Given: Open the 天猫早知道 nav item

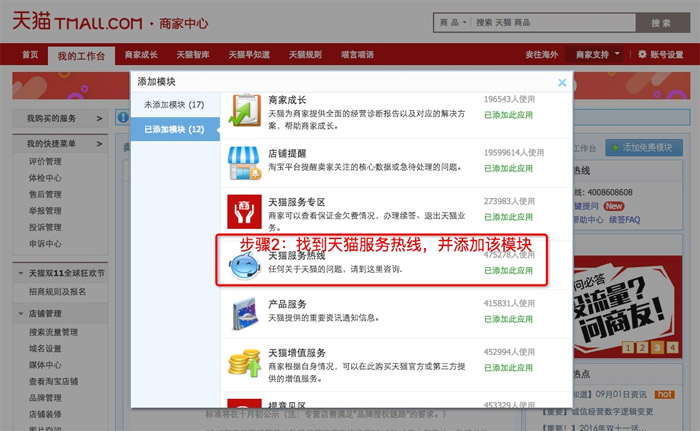Looking at the screenshot, I should (x=249, y=54).
